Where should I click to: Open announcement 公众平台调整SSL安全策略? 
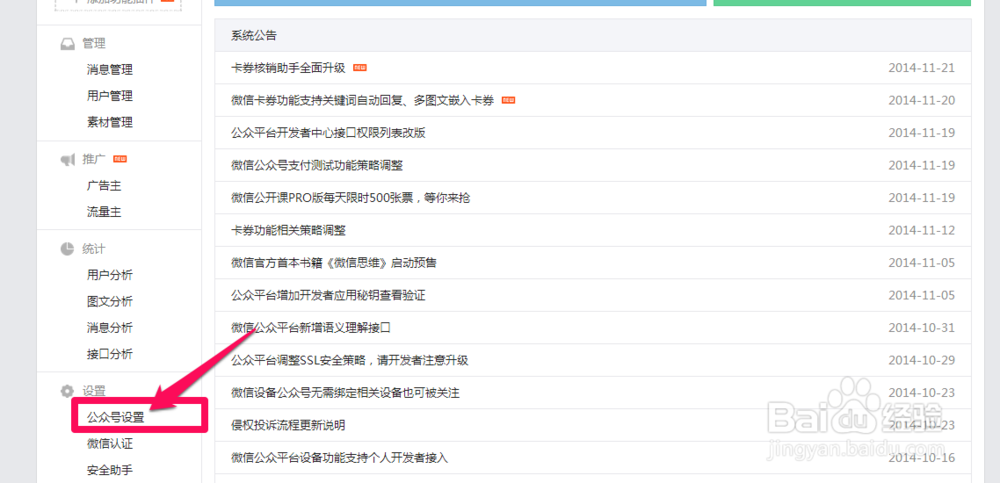point(349,360)
